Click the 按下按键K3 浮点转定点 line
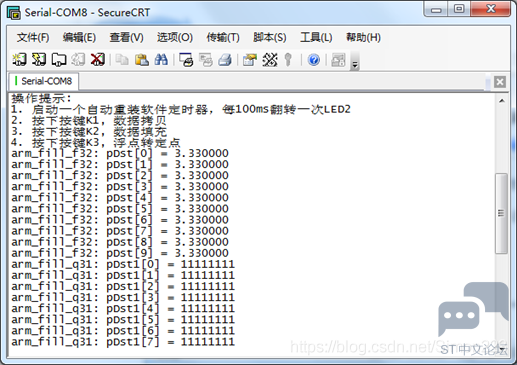517x365 pixels. point(96,143)
